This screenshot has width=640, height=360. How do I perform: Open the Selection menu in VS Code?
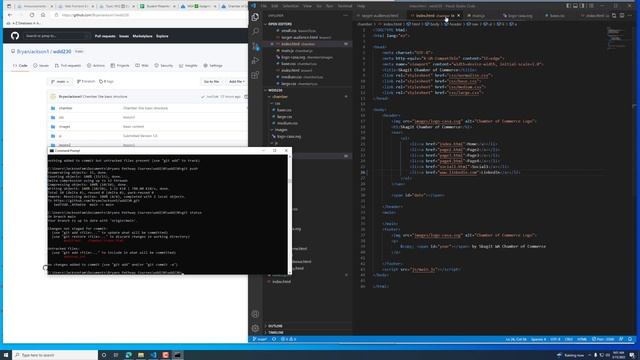tap(291, 6)
